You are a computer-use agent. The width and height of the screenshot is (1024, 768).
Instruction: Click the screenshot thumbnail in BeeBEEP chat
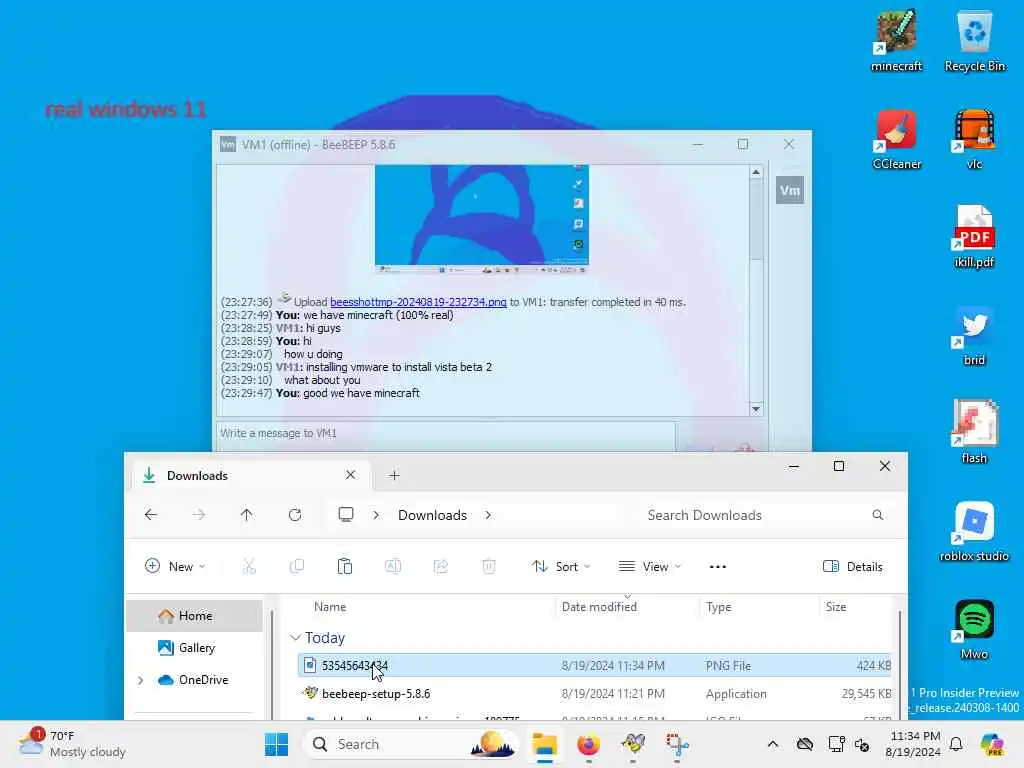pyautogui.click(x=481, y=219)
